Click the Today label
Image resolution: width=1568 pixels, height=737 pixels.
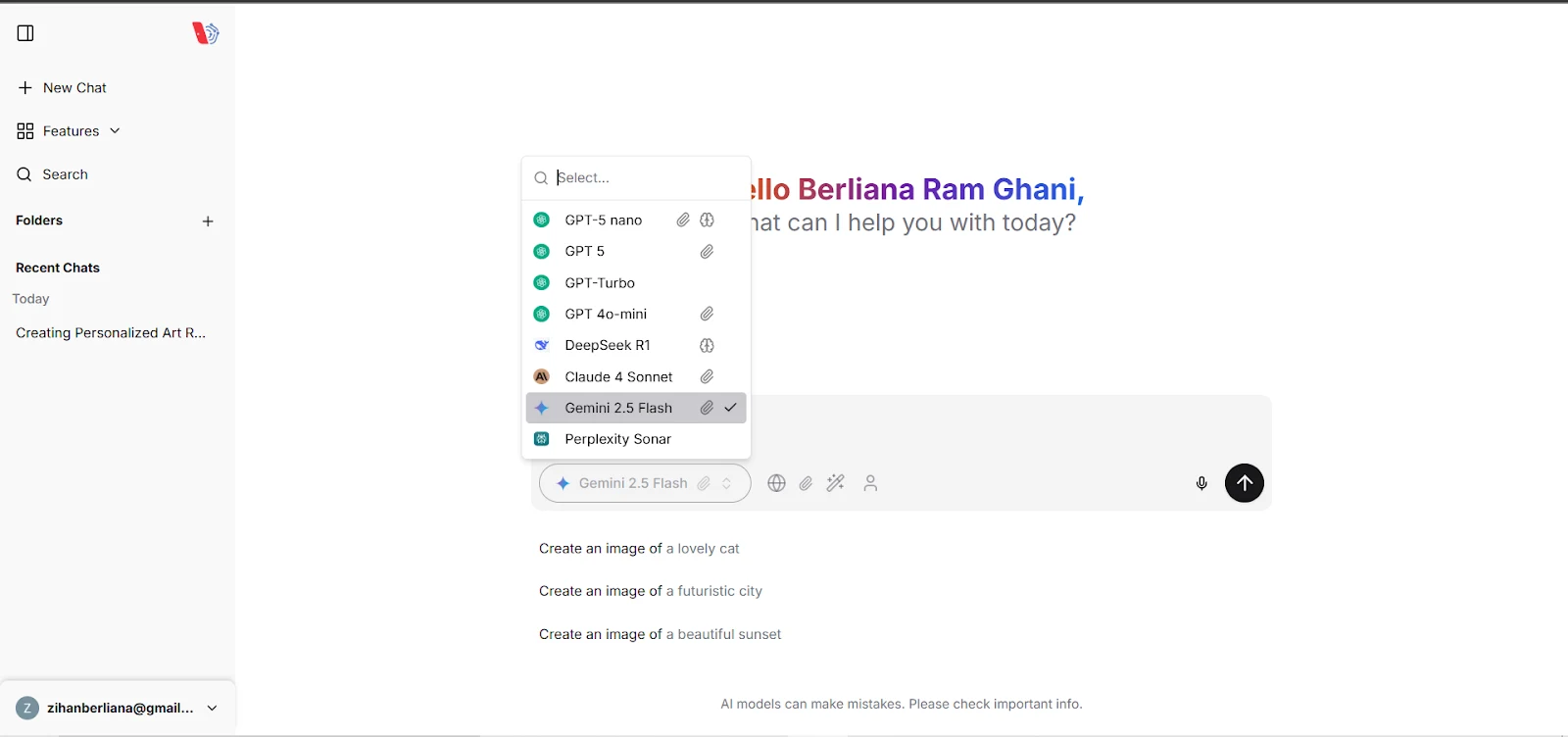30,299
